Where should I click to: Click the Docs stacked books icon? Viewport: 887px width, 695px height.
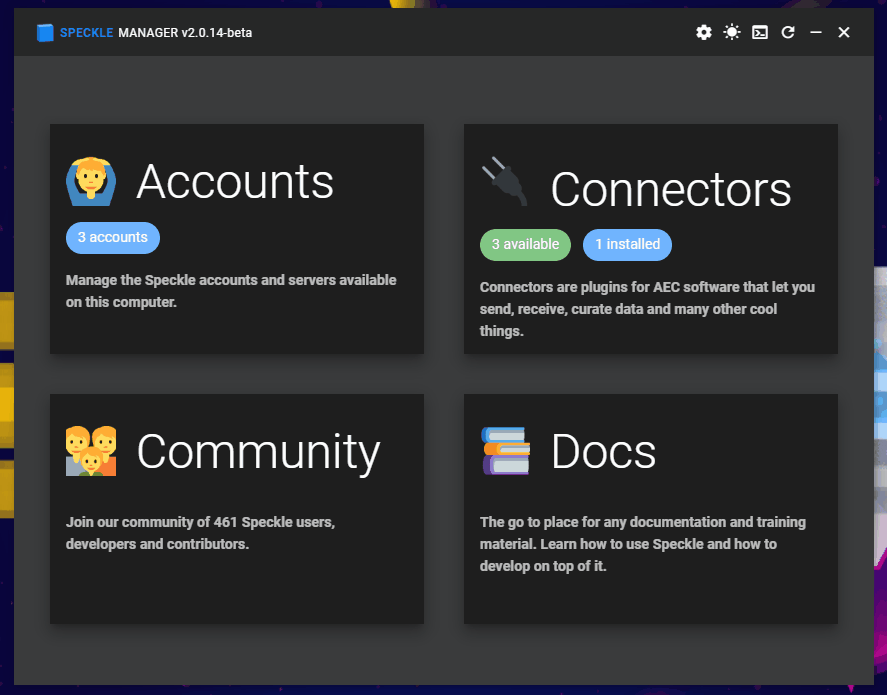[x=506, y=451]
